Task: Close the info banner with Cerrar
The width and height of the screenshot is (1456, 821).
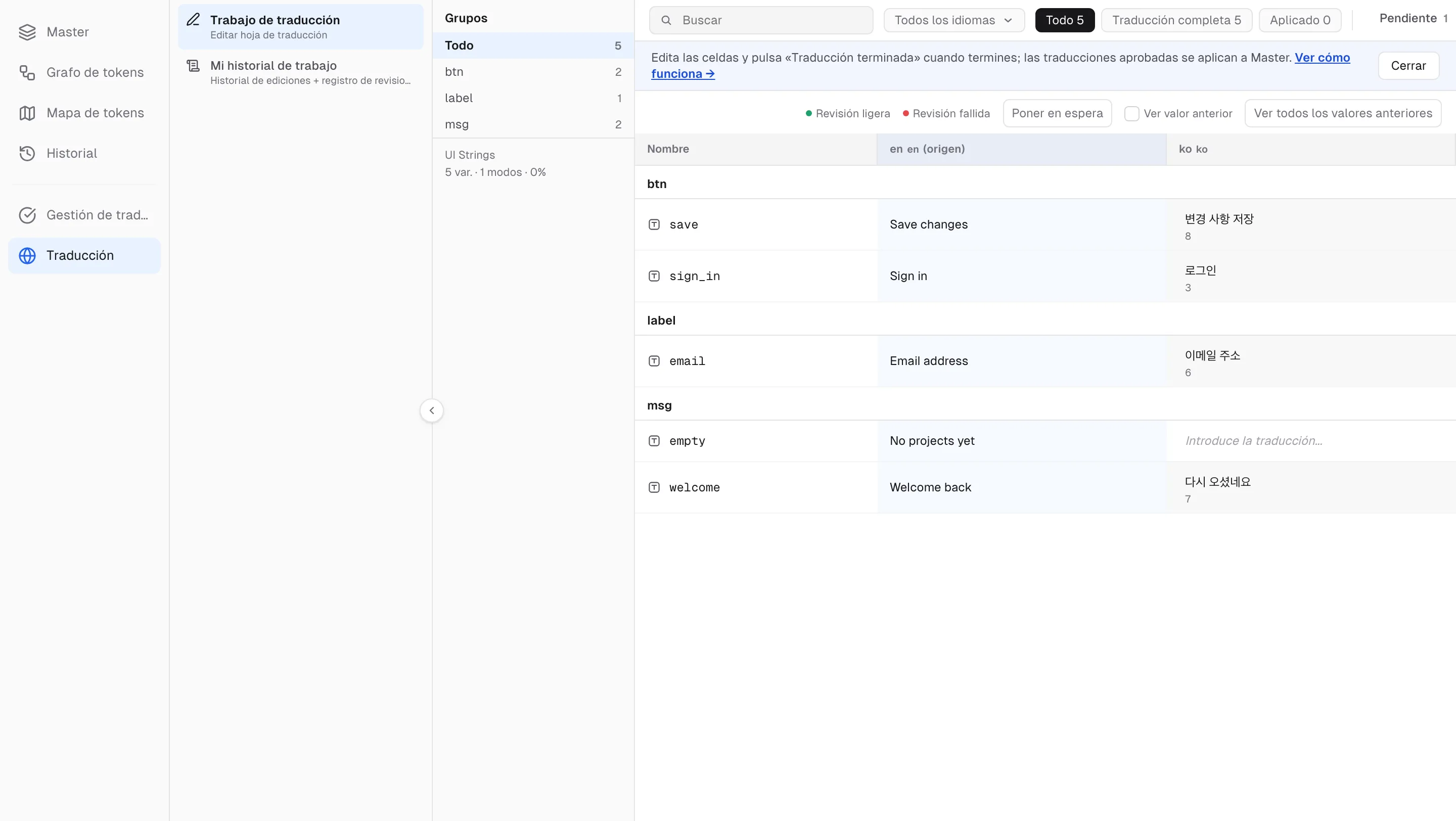Action: tap(1408, 66)
